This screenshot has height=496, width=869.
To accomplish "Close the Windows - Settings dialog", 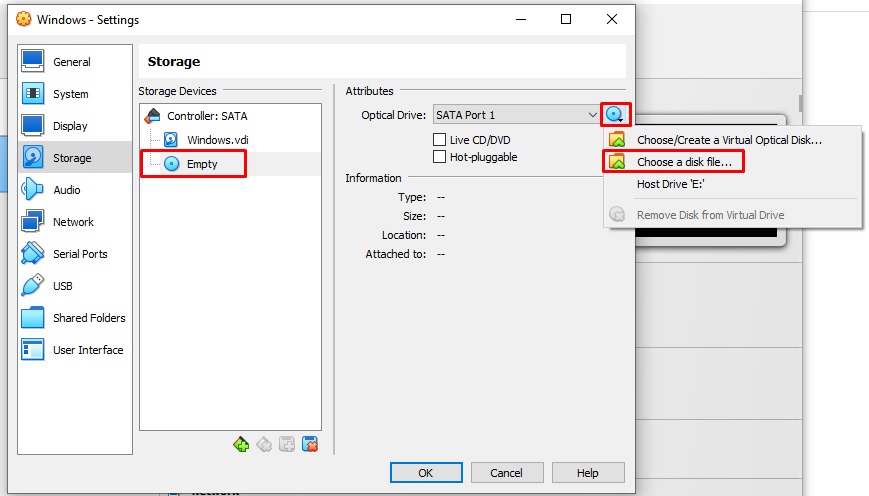I will pyautogui.click(x=612, y=19).
